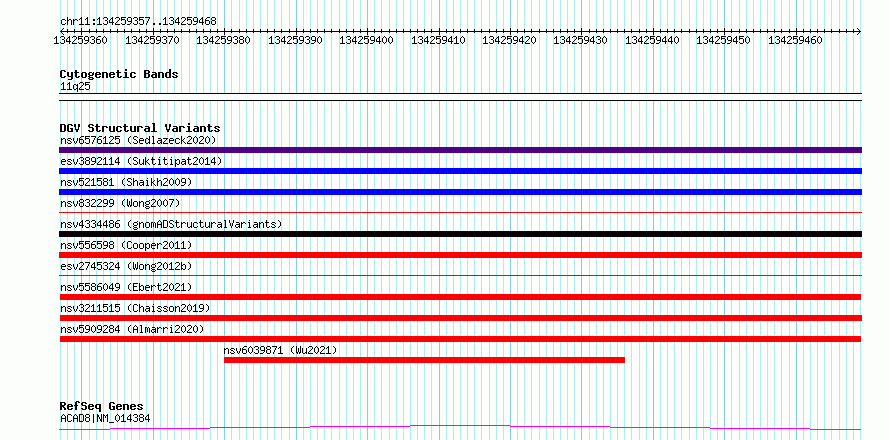Viewport: 890px width, 440px height.
Task: Click the dark purple nsv6576125 variant bar
Action: click(460, 150)
